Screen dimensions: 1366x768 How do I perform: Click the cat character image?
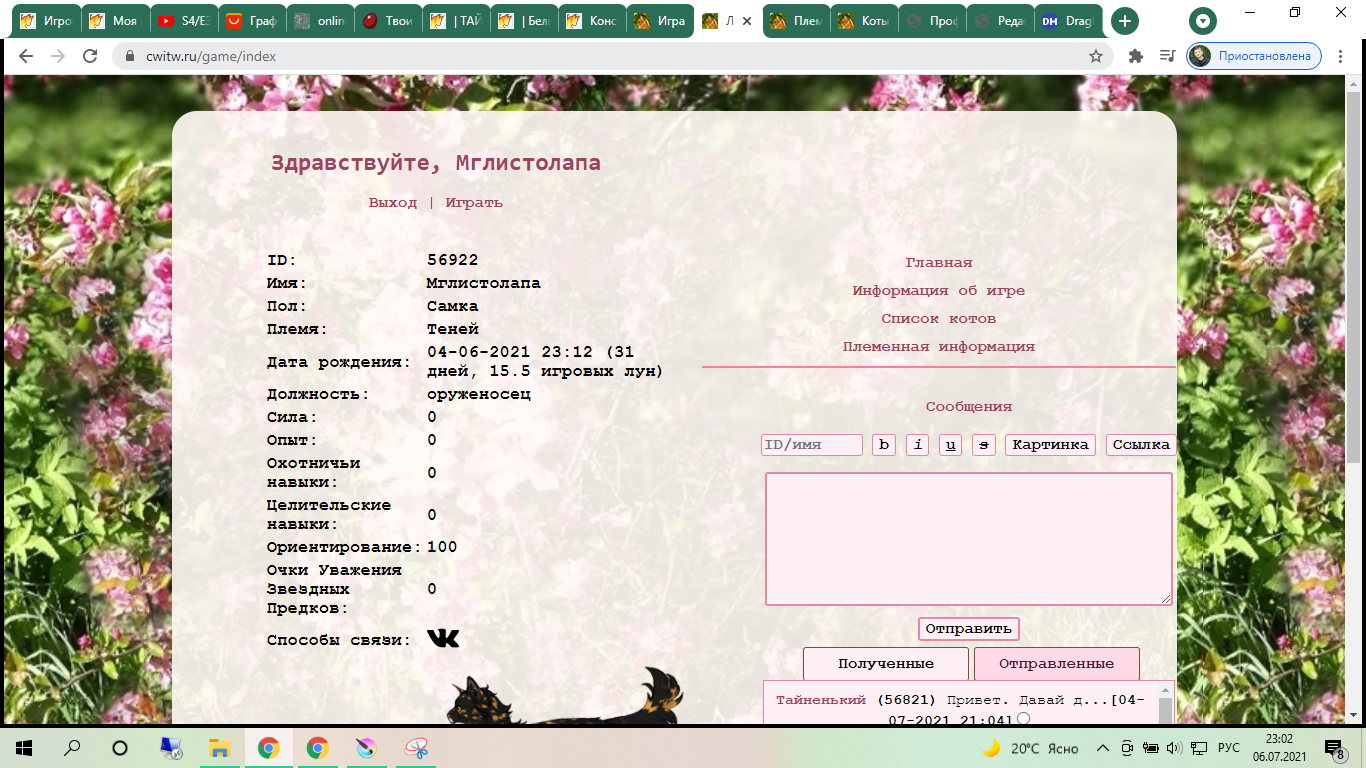[567, 696]
